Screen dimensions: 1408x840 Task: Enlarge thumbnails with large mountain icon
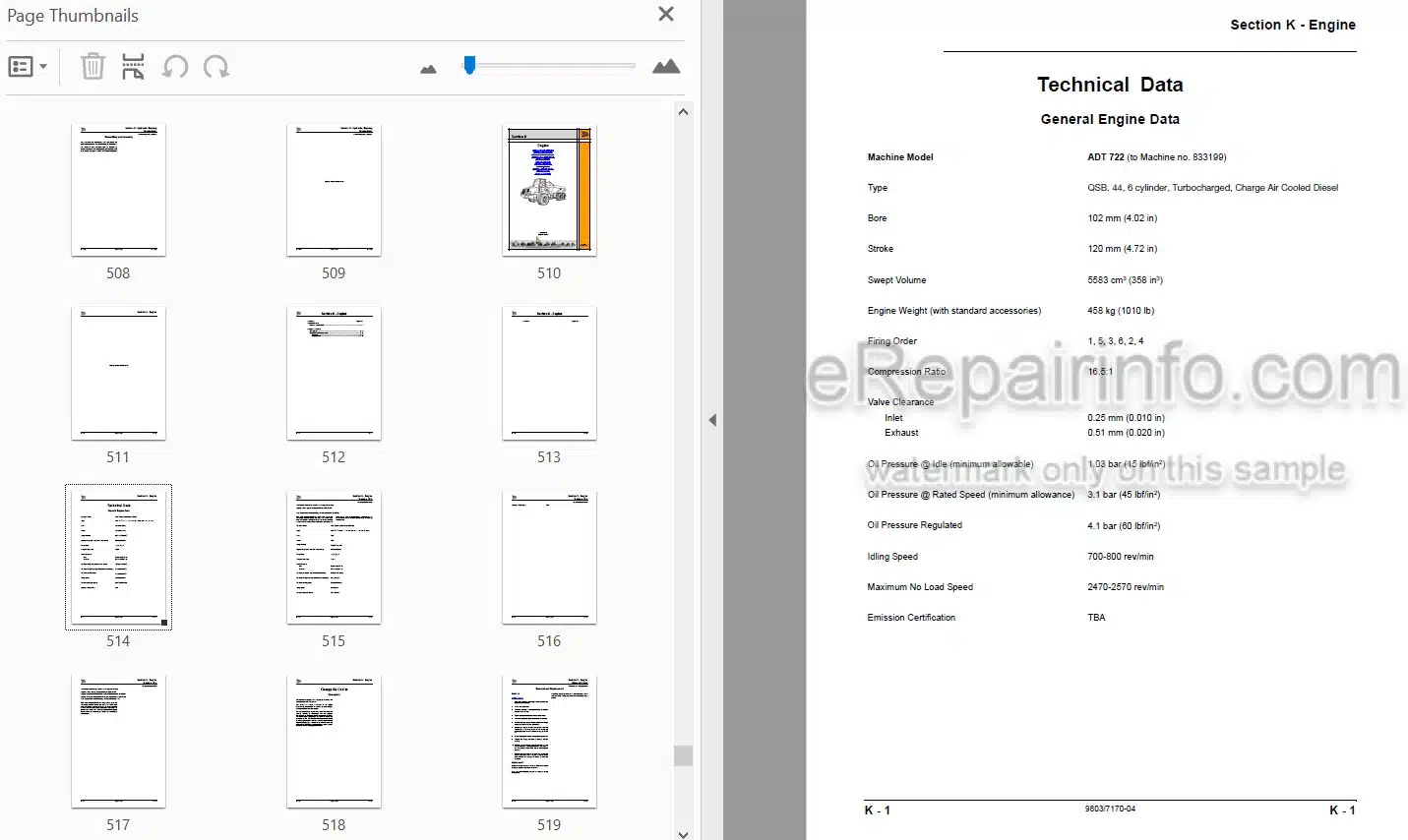point(666,67)
